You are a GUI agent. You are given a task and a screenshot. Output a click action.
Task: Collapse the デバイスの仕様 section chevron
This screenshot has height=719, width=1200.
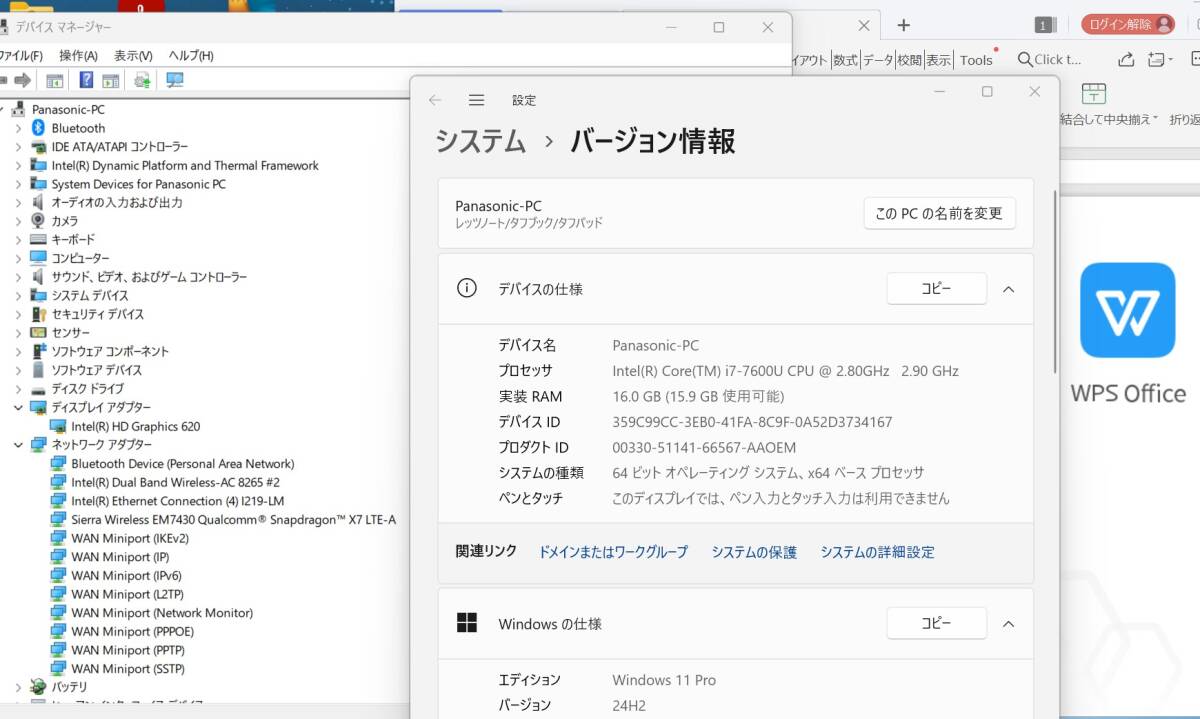click(1008, 289)
